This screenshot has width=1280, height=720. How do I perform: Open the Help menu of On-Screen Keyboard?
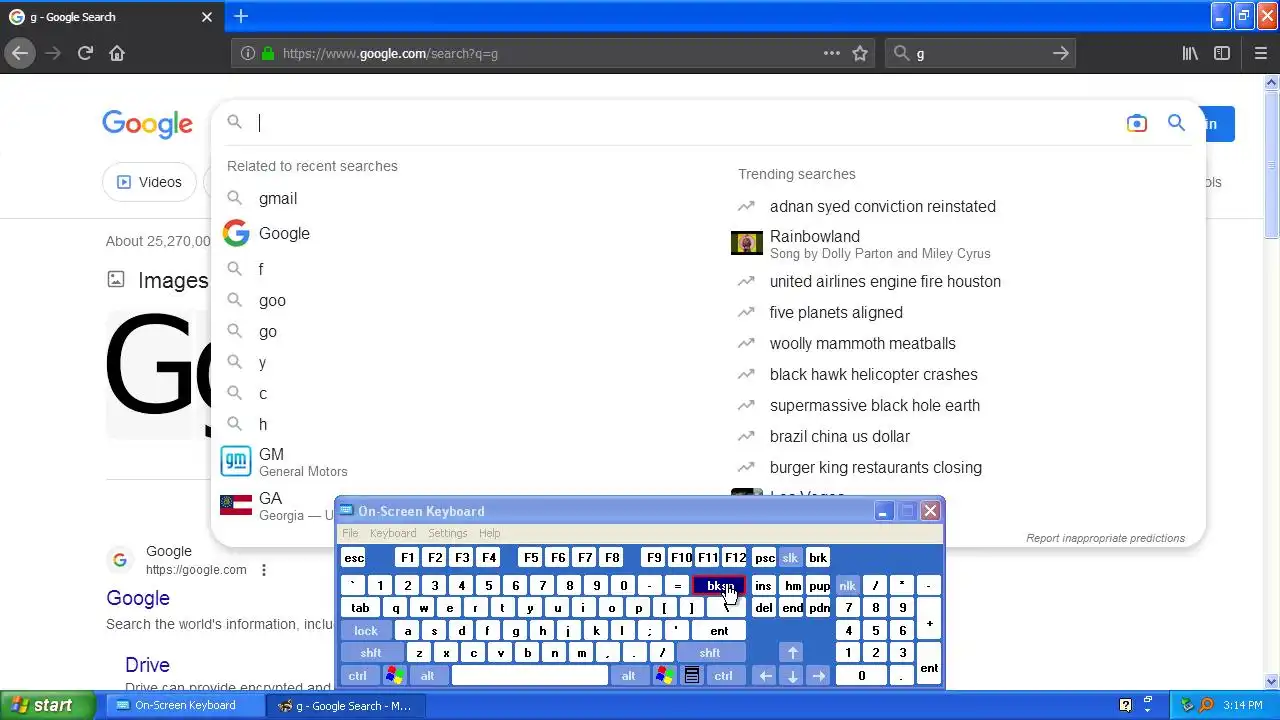(x=489, y=533)
